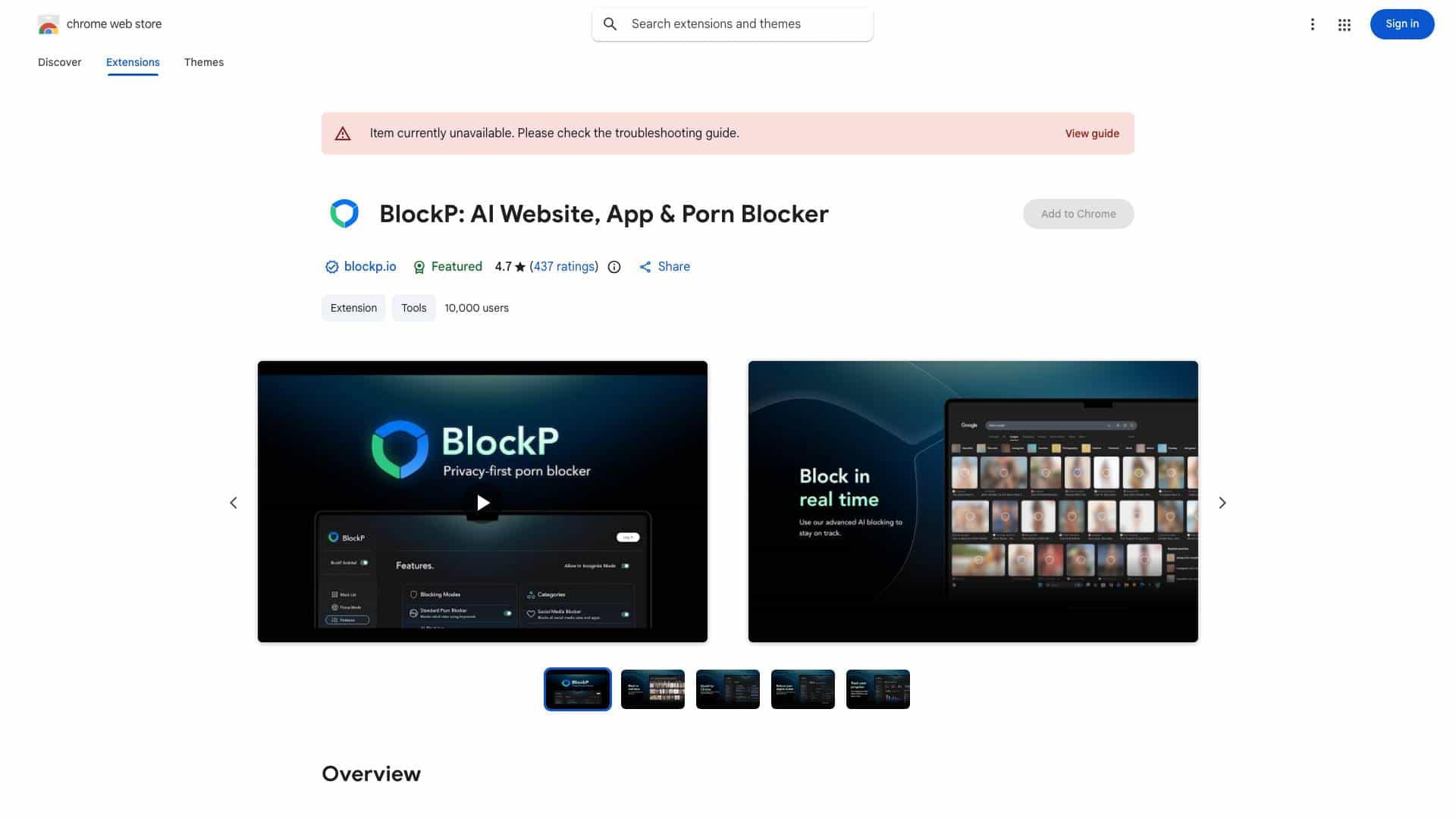Click the Featured label text
The width and height of the screenshot is (1456, 819).
click(x=457, y=267)
